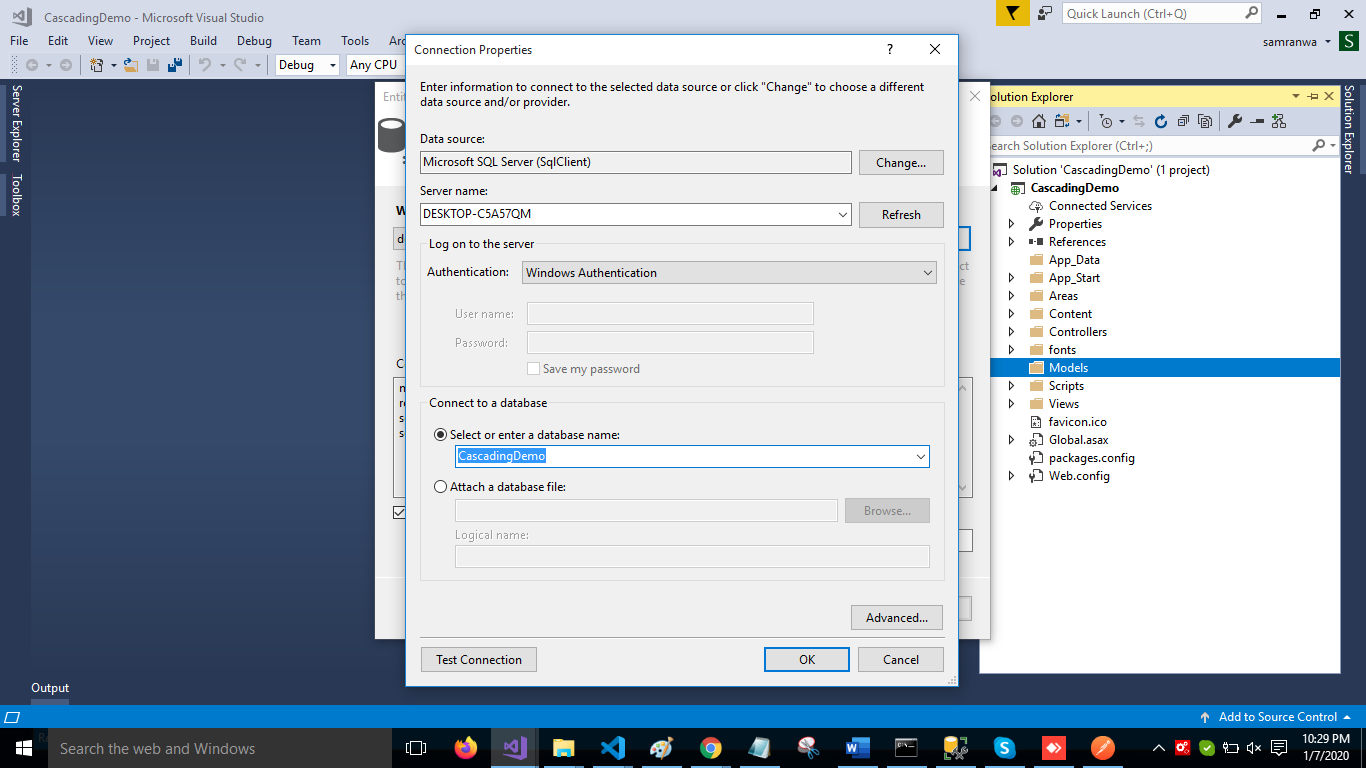Click the Open File toolbar icon
The height and width of the screenshot is (768, 1366).
tap(130, 65)
